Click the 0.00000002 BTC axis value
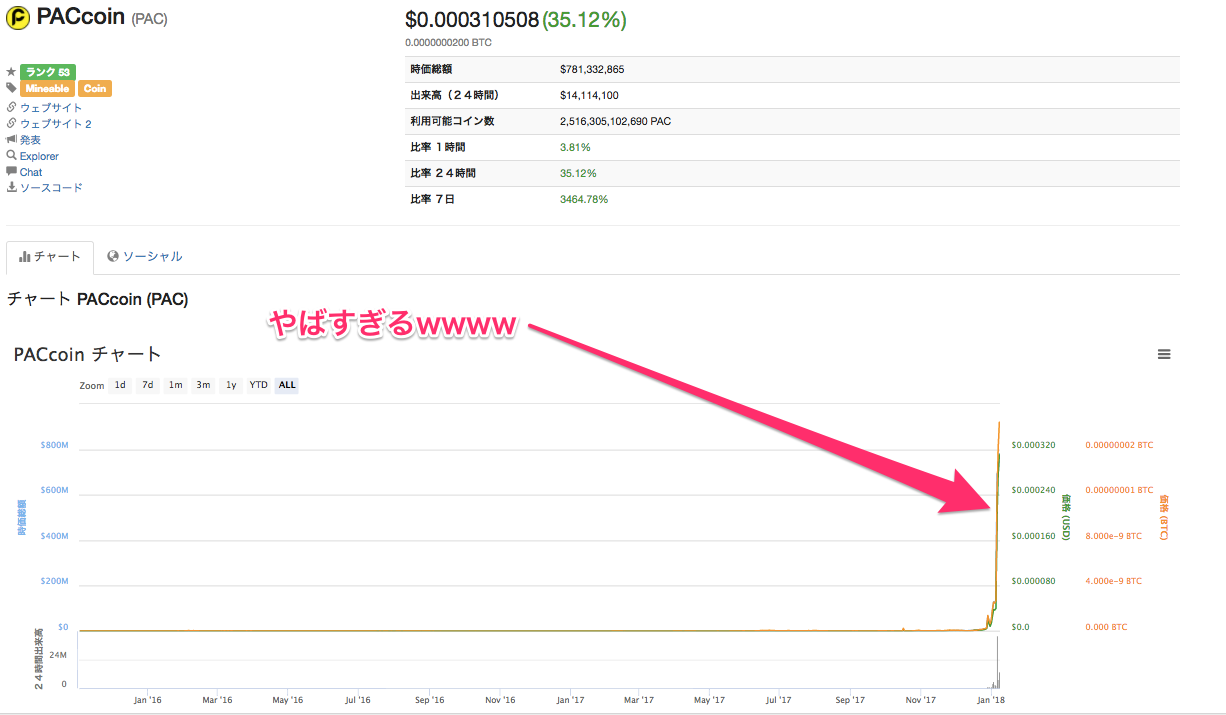This screenshot has height=715, width=1226. tap(1119, 445)
